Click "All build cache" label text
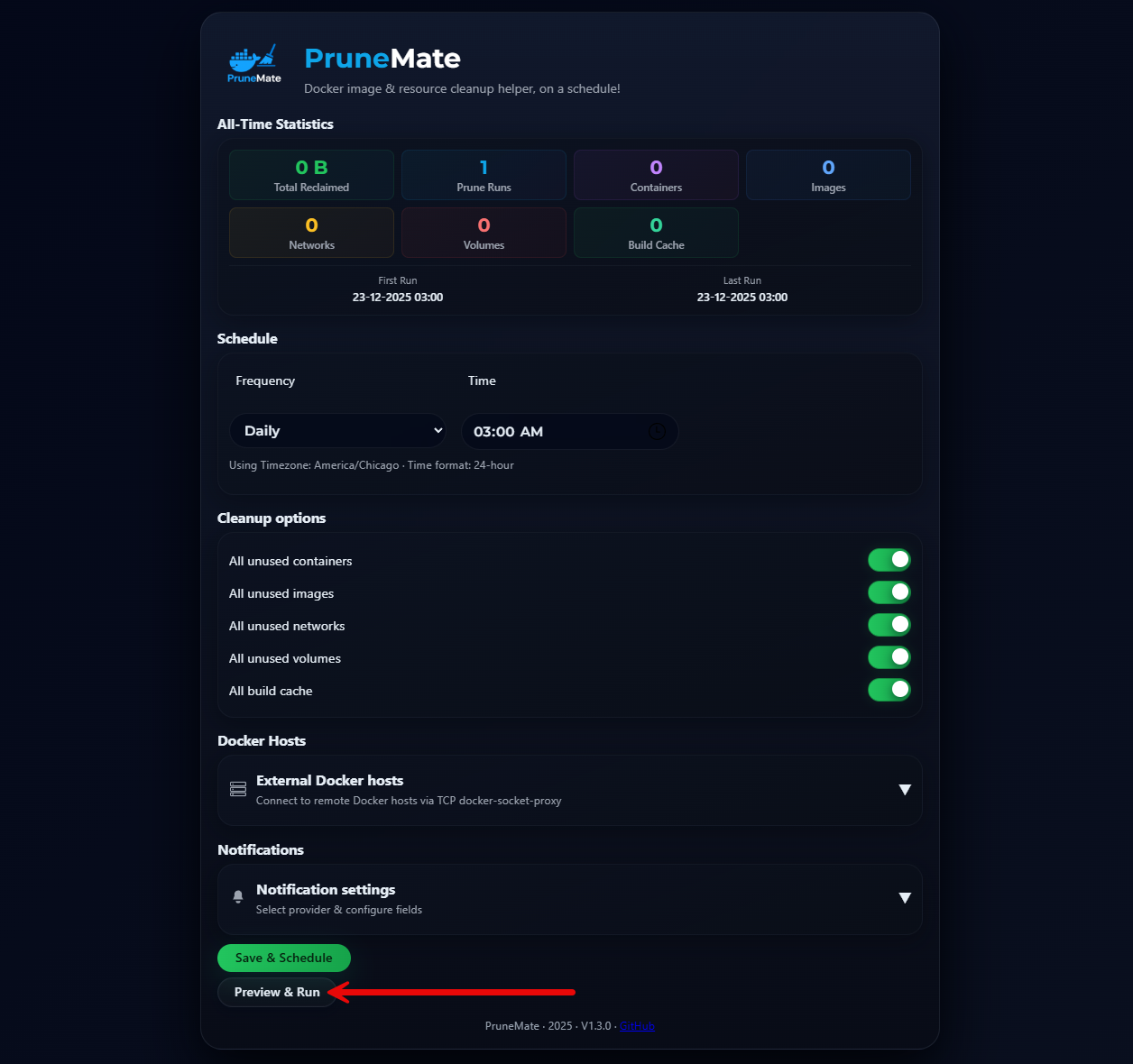 click(x=271, y=691)
